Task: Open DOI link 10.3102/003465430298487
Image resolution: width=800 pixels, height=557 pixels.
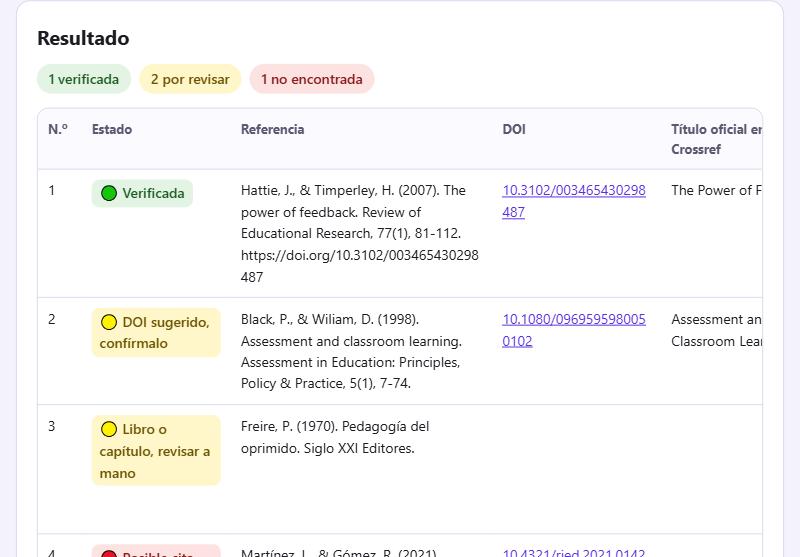Action: (573, 201)
